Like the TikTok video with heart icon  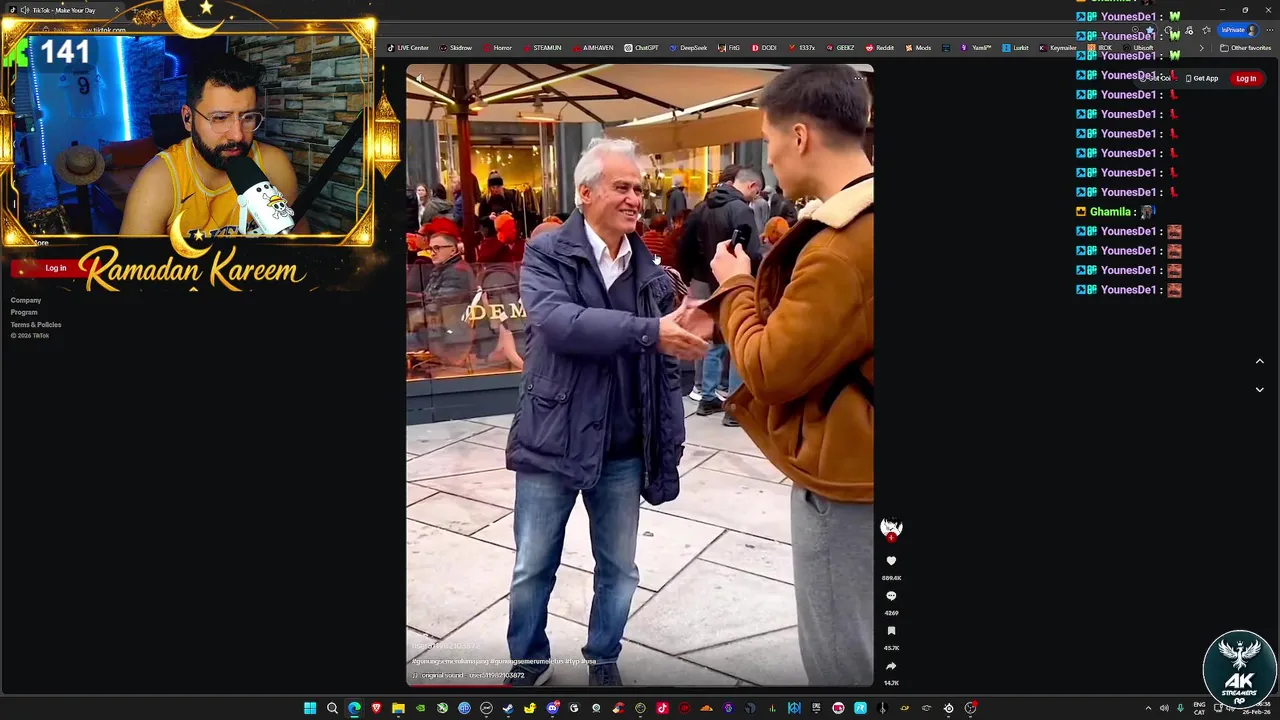891,562
